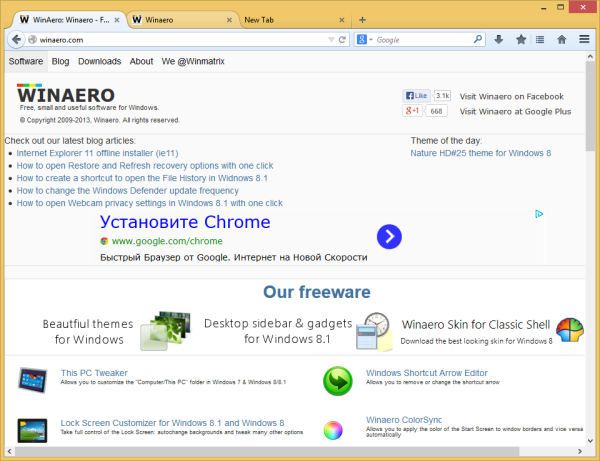Open the Blog menu item
Viewport: 600px width, 461px height.
(60, 61)
